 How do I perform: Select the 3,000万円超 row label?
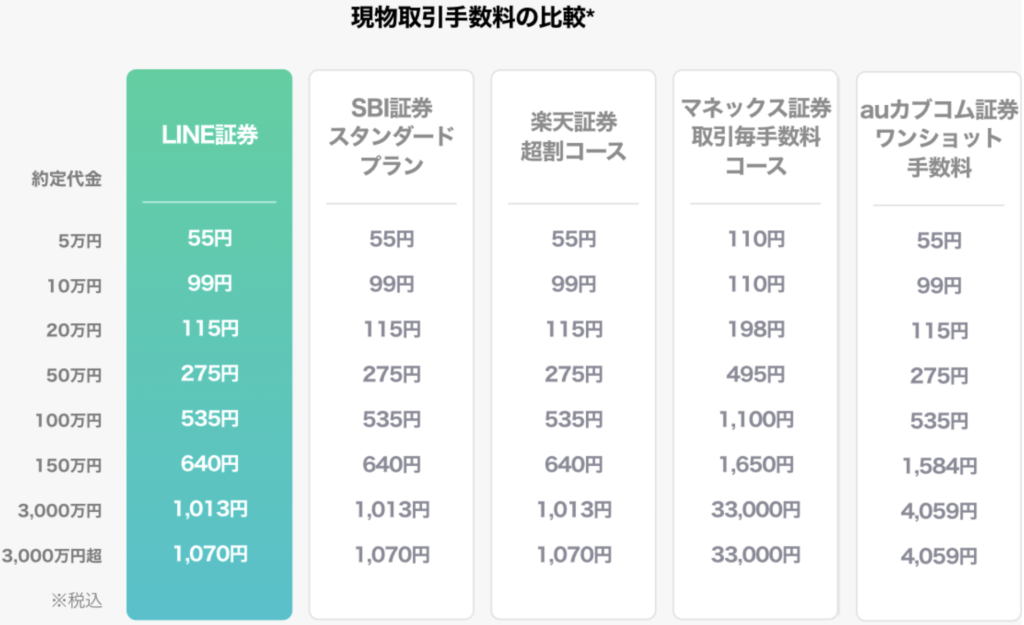coord(52,556)
